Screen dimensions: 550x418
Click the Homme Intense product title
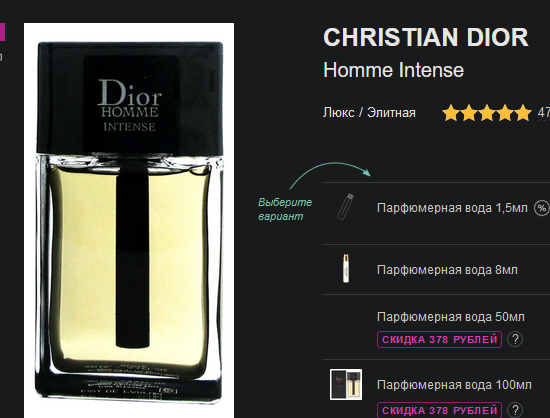(394, 70)
